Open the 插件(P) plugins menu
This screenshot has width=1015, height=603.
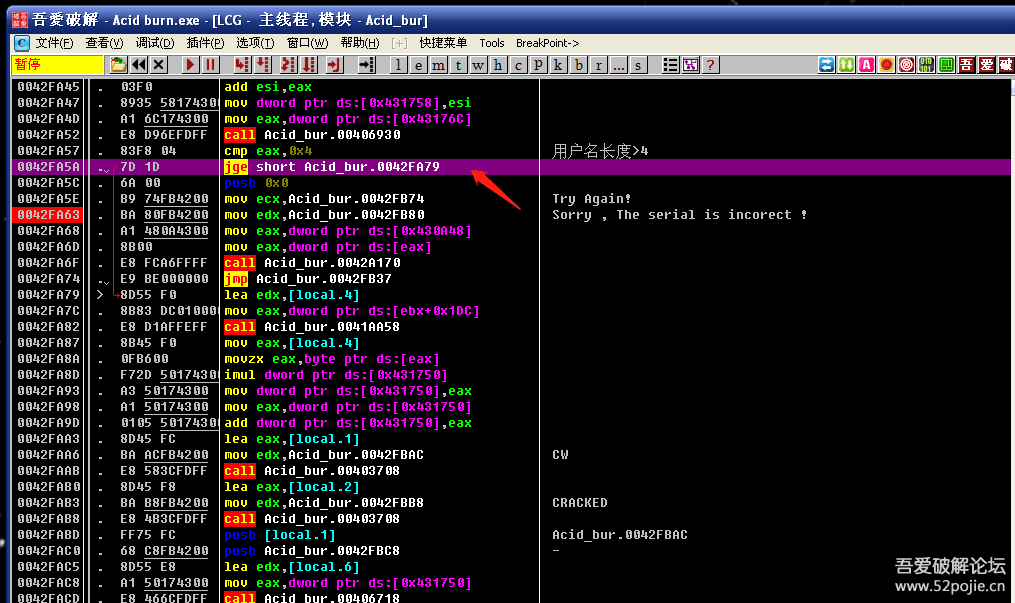point(205,43)
